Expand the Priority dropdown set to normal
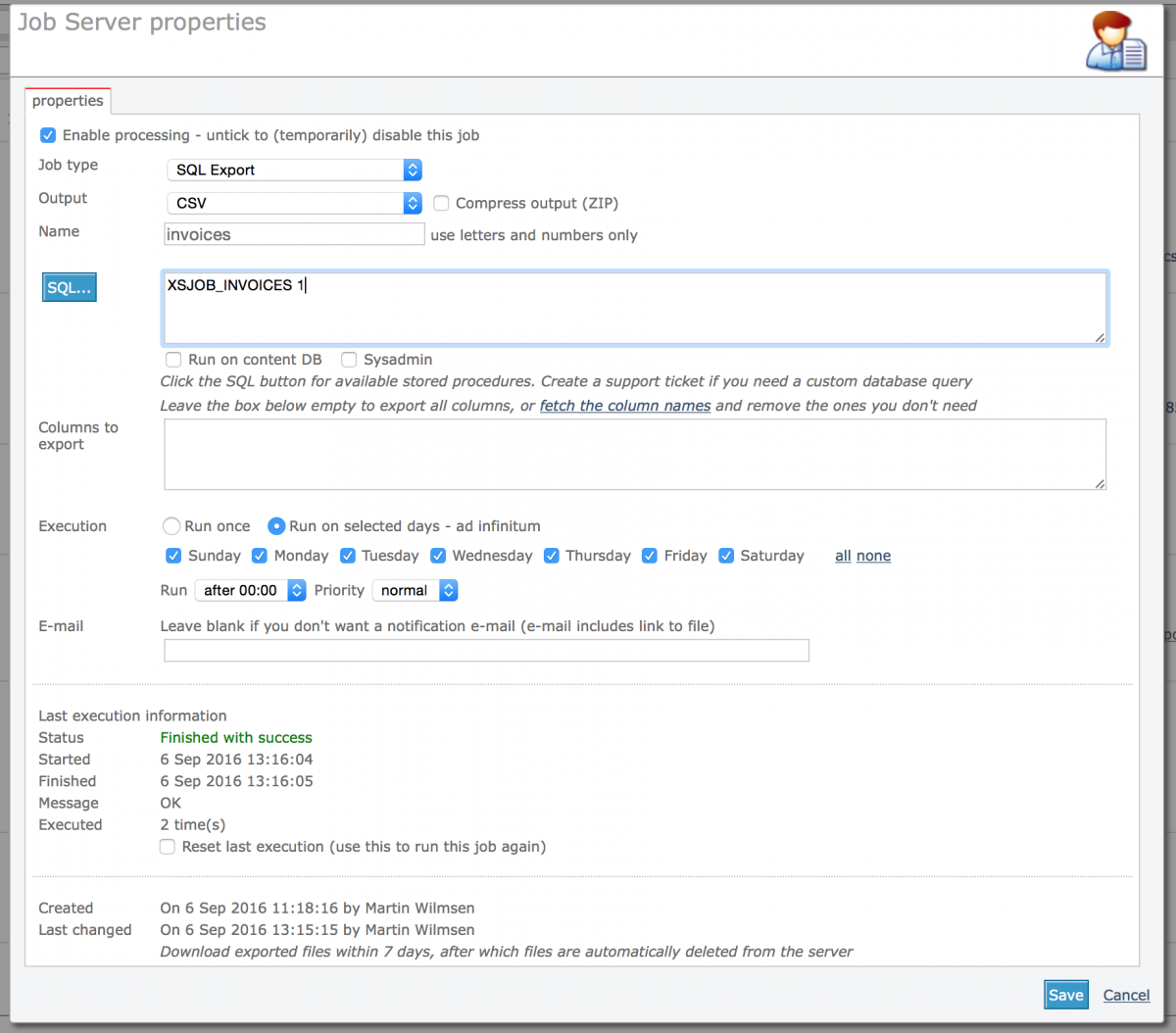Image resolution: width=1176 pixels, height=1033 pixels. (415, 590)
